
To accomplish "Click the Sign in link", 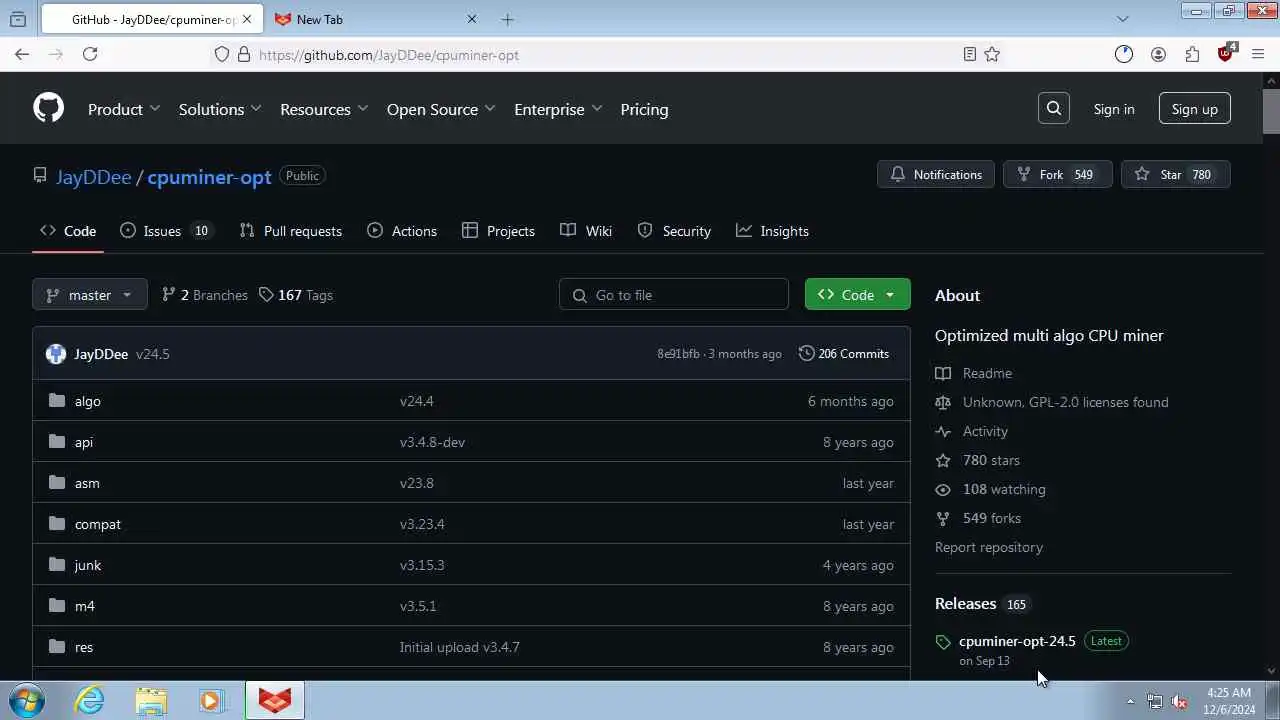I will [1114, 109].
